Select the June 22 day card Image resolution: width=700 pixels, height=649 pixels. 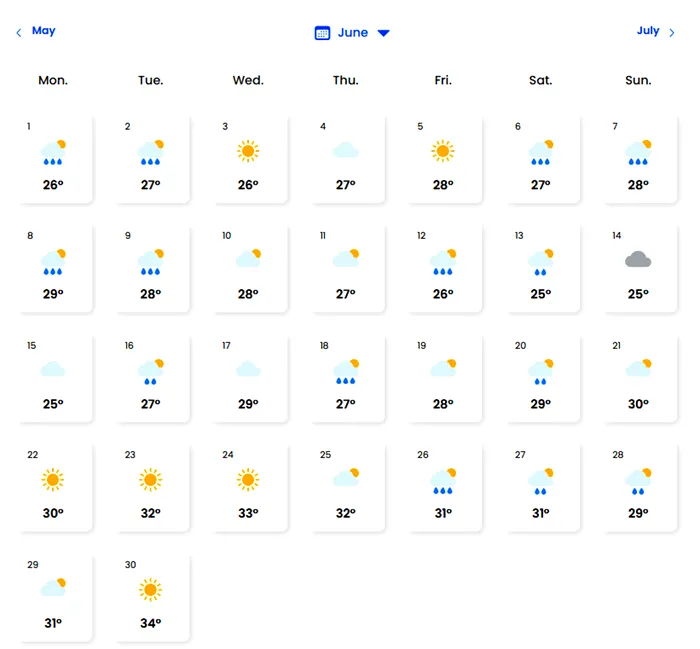tap(56, 487)
